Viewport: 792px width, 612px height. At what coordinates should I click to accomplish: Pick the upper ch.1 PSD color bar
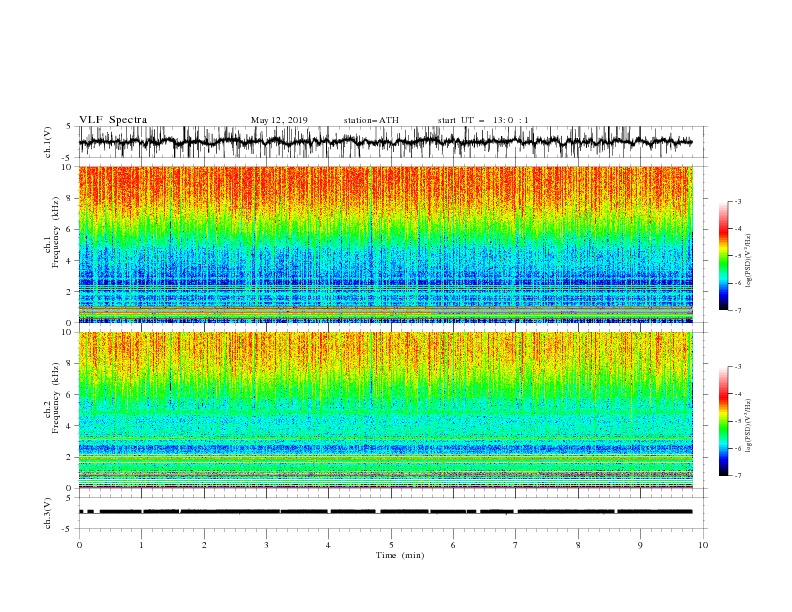(x=723, y=256)
